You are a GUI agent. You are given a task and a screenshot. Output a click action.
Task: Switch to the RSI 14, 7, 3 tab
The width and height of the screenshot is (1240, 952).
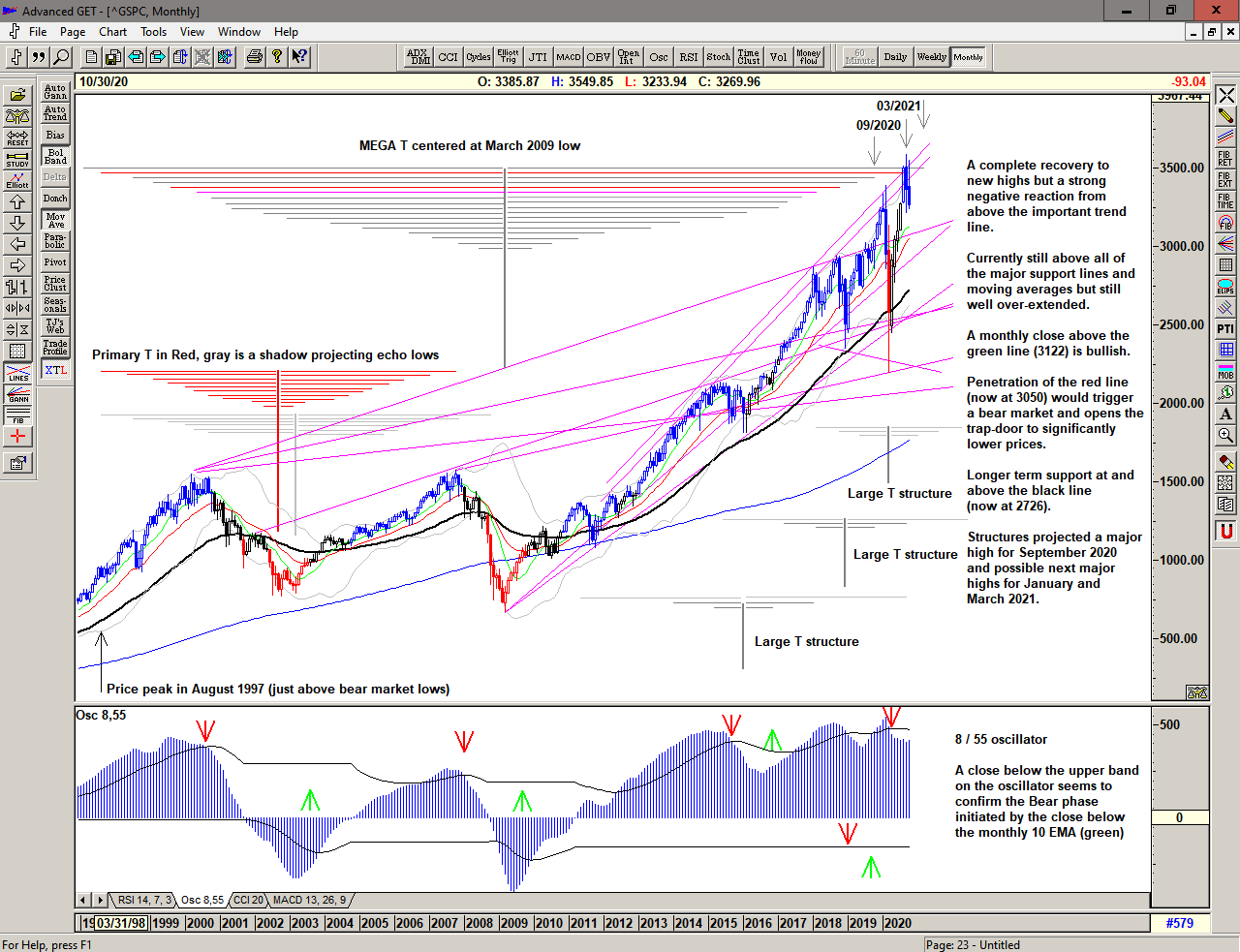click(x=143, y=901)
